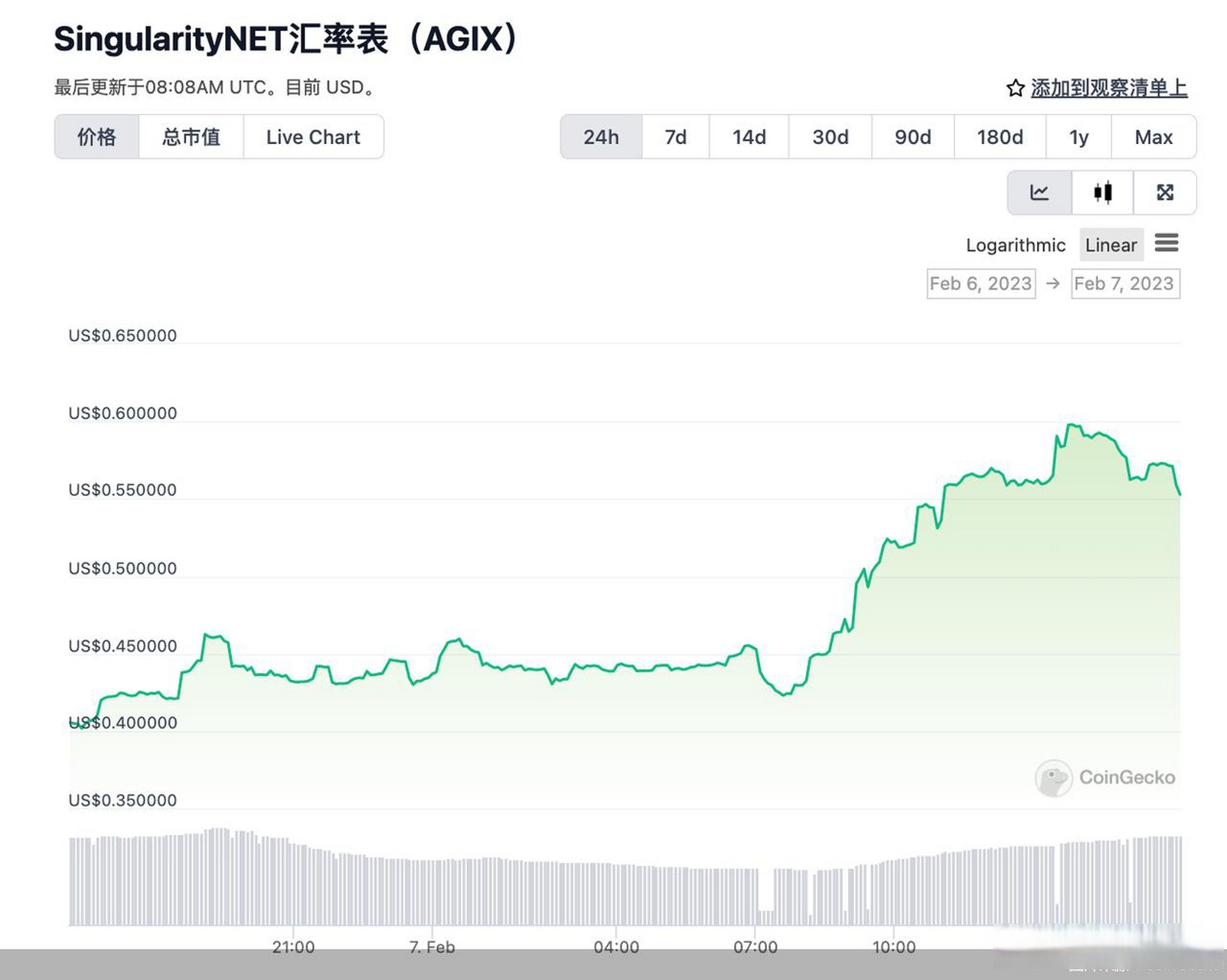Select the Max time range

pyautogui.click(x=1154, y=137)
